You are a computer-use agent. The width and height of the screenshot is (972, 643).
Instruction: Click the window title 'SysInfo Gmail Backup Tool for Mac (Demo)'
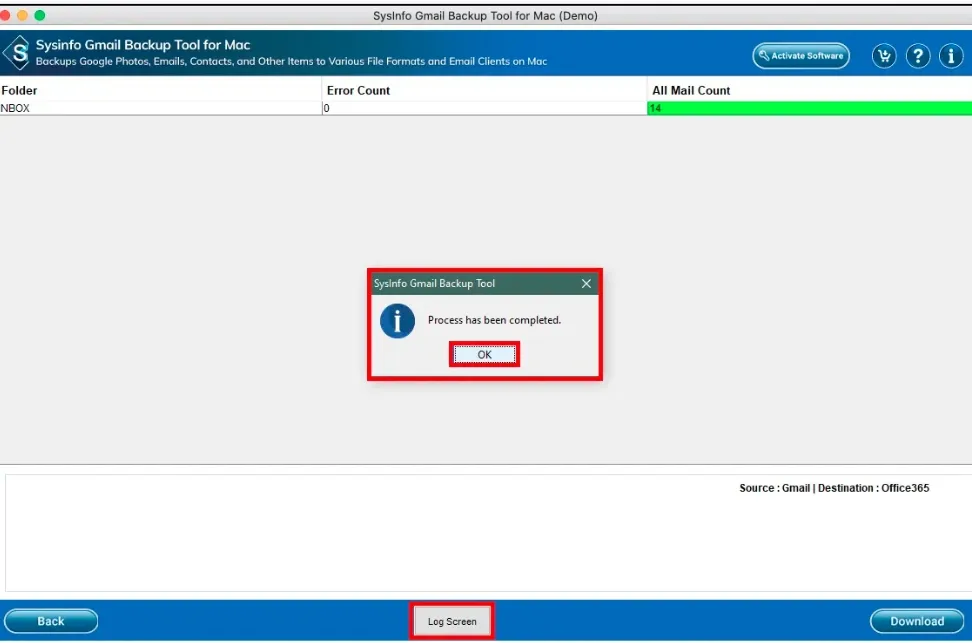click(485, 16)
